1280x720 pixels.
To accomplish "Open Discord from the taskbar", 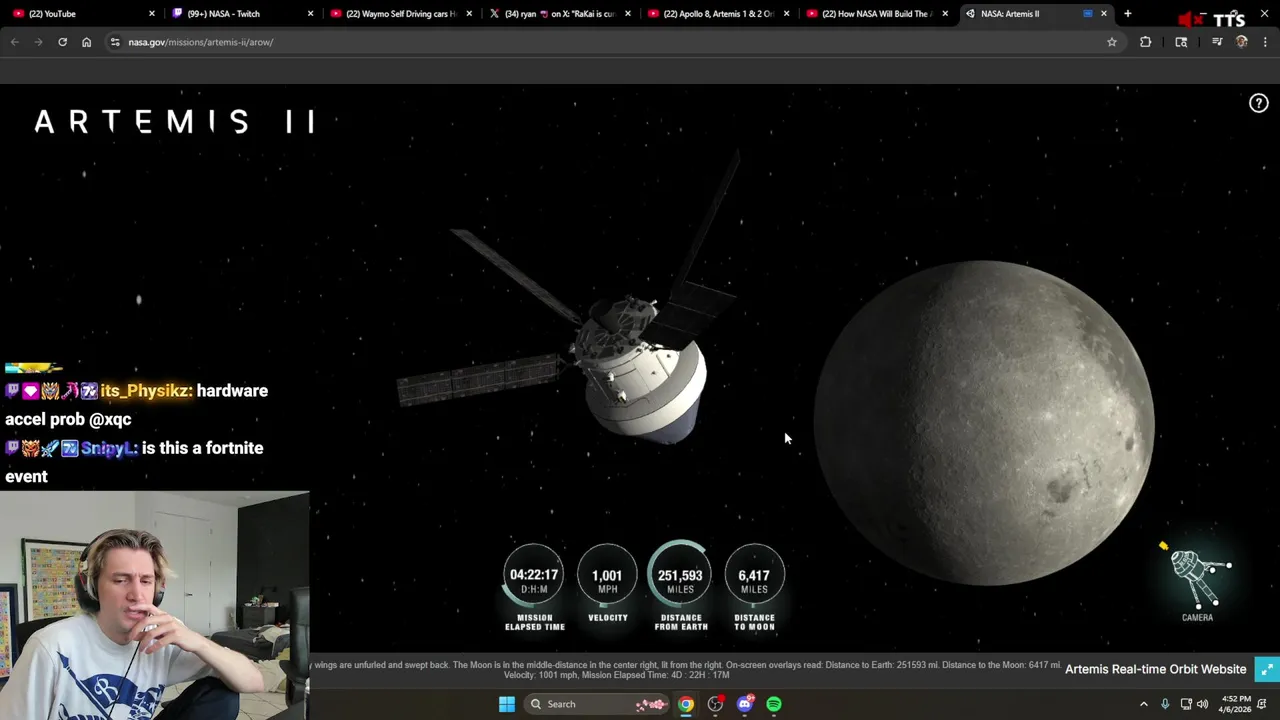I will [x=744, y=704].
